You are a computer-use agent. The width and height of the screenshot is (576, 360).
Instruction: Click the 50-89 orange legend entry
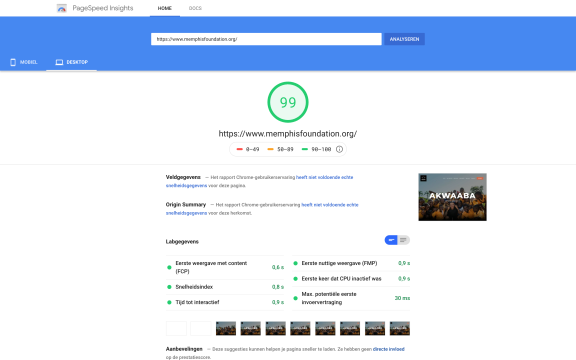pyautogui.click(x=280, y=149)
